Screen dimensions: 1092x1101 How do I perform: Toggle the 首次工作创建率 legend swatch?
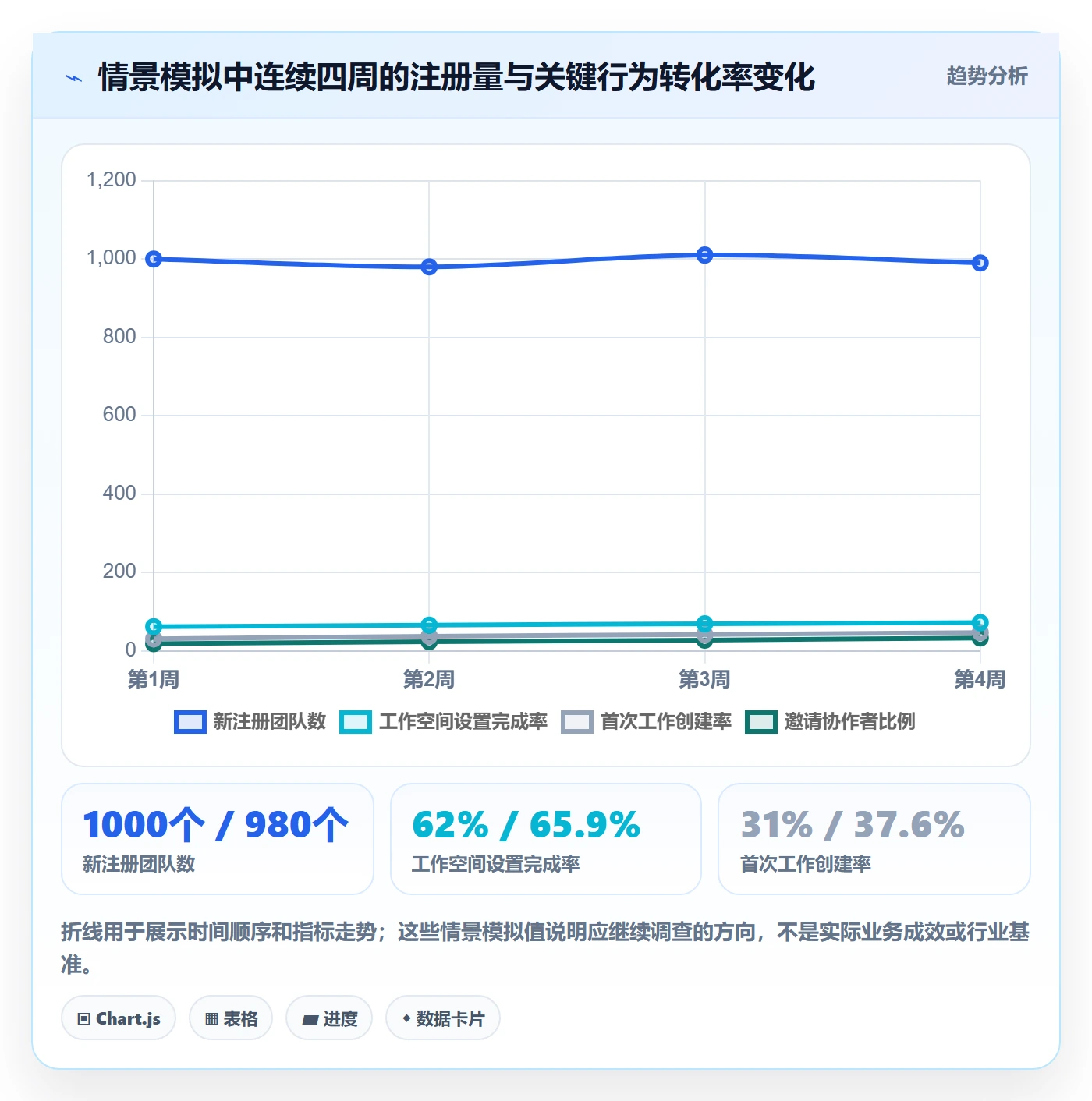click(577, 722)
